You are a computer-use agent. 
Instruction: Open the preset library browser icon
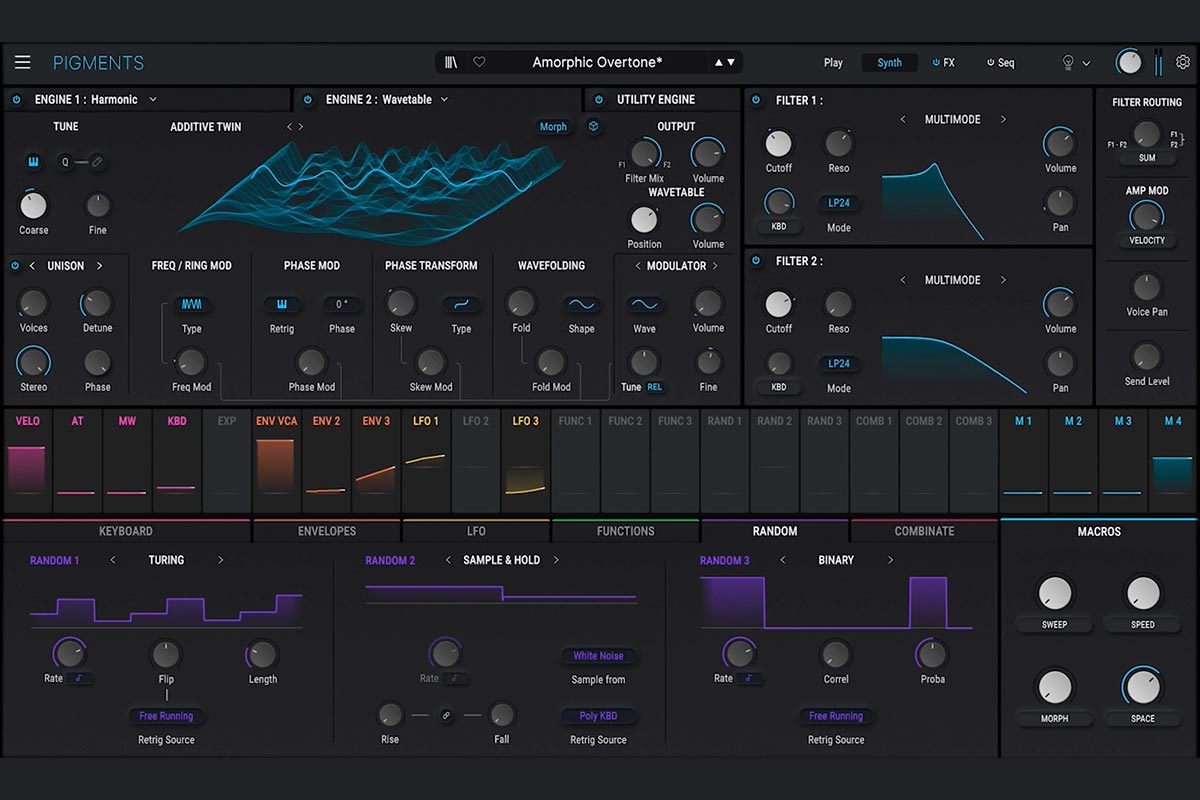tap(452, 62)
